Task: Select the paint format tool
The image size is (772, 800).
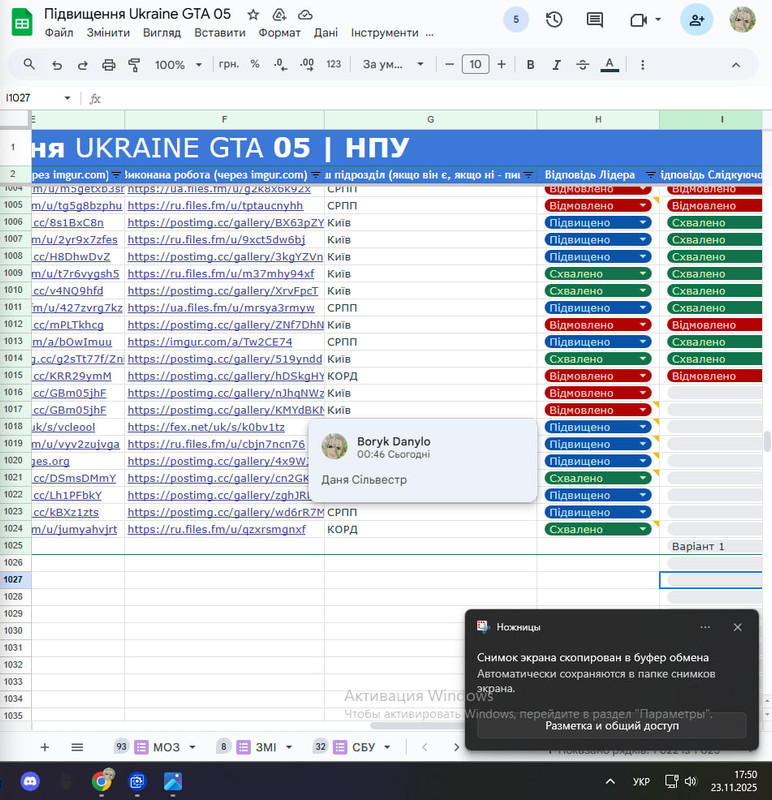Action: [134, 65]
